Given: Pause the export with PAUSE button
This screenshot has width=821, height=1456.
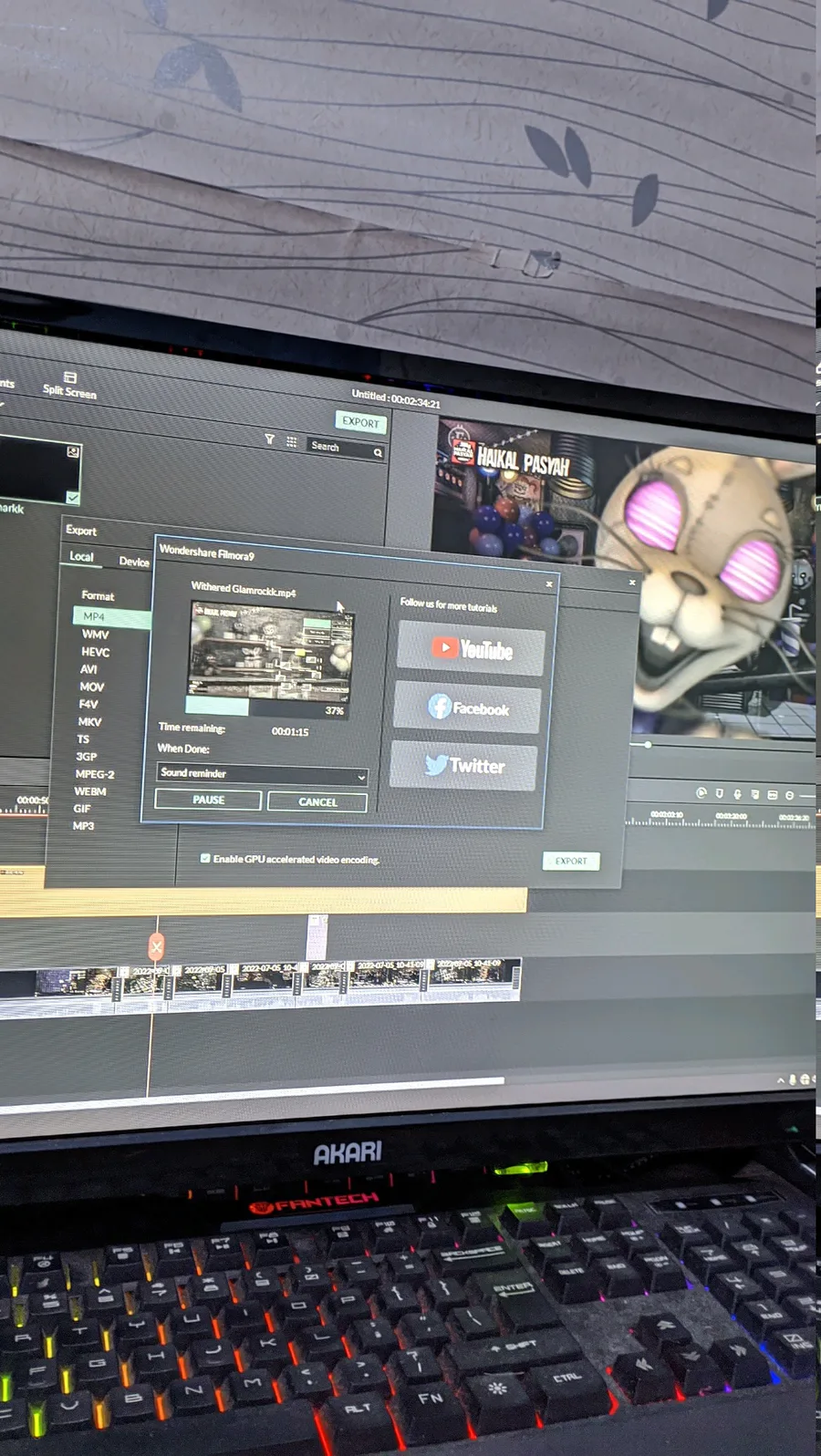Looking at the screenshot, I should [208, 800].
